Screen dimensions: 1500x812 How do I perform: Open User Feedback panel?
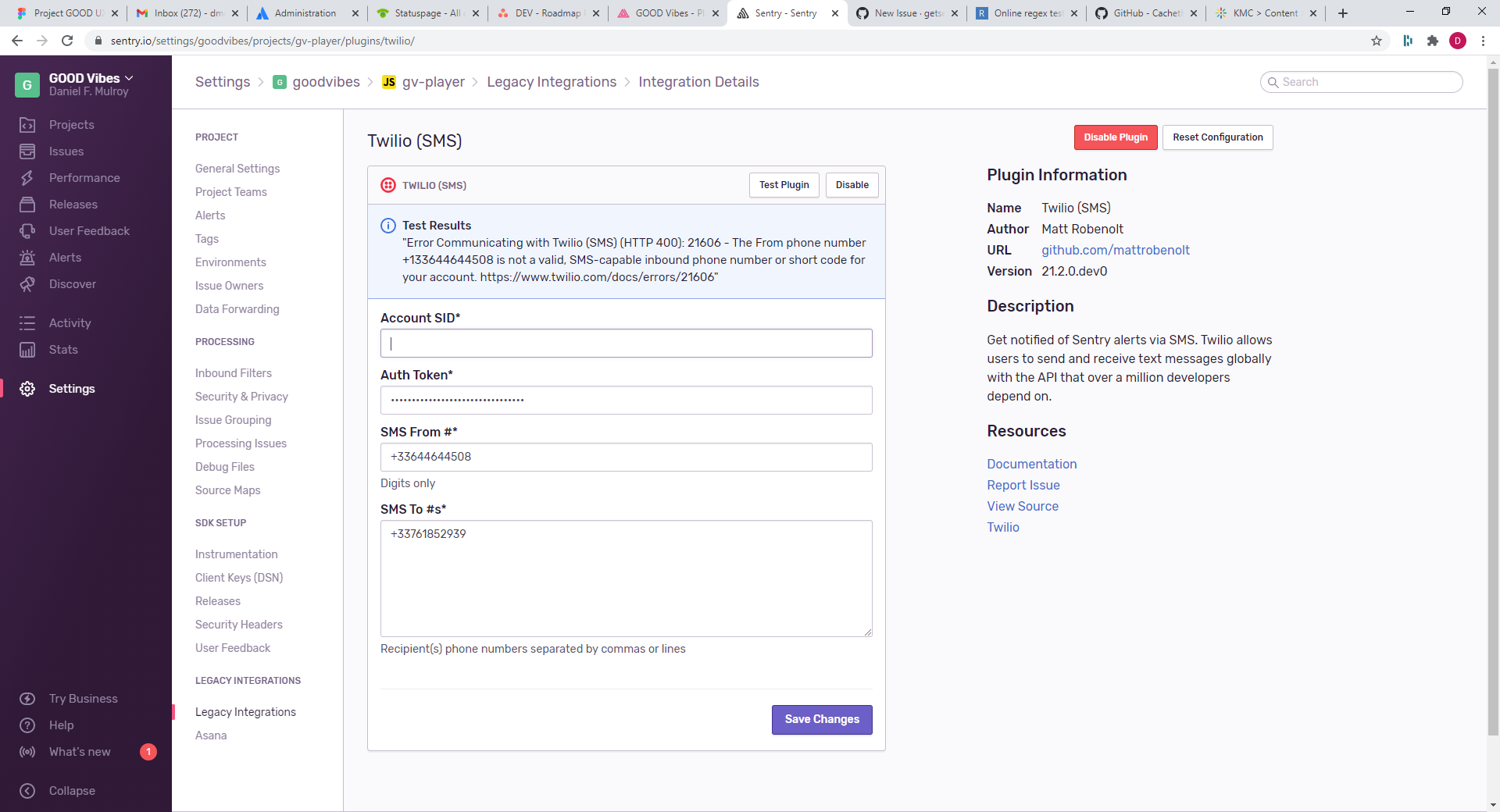coord(27,230)
